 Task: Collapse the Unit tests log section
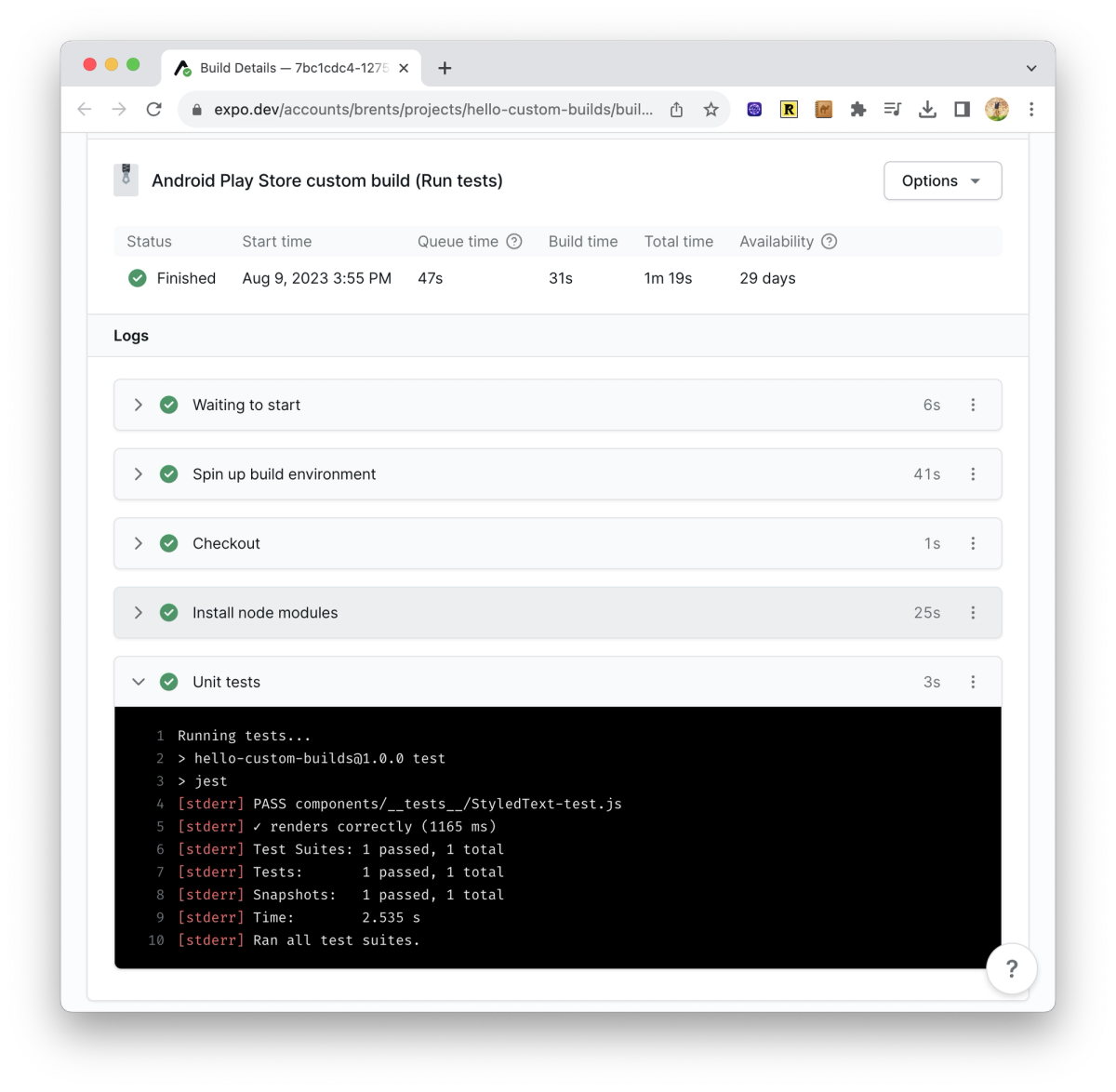pyautogui.click(x=138, y=682)
